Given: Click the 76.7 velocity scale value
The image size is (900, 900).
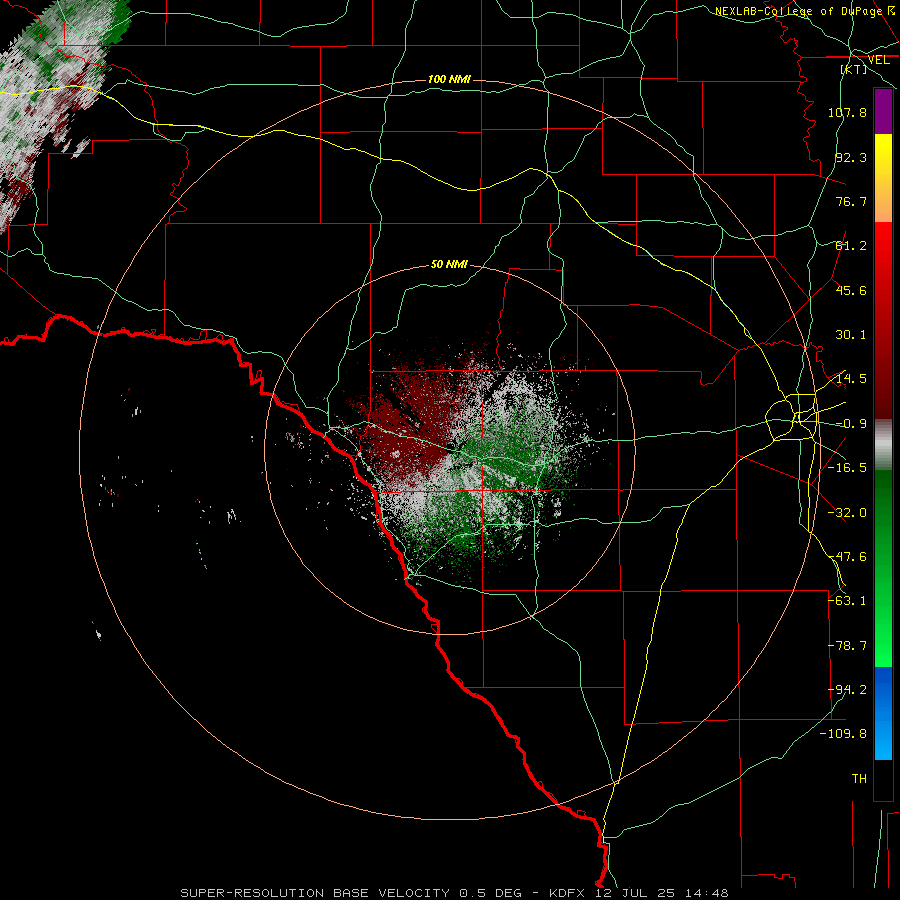Looking at the screenshot, I should pyautogui.click(x=851, y=201).
